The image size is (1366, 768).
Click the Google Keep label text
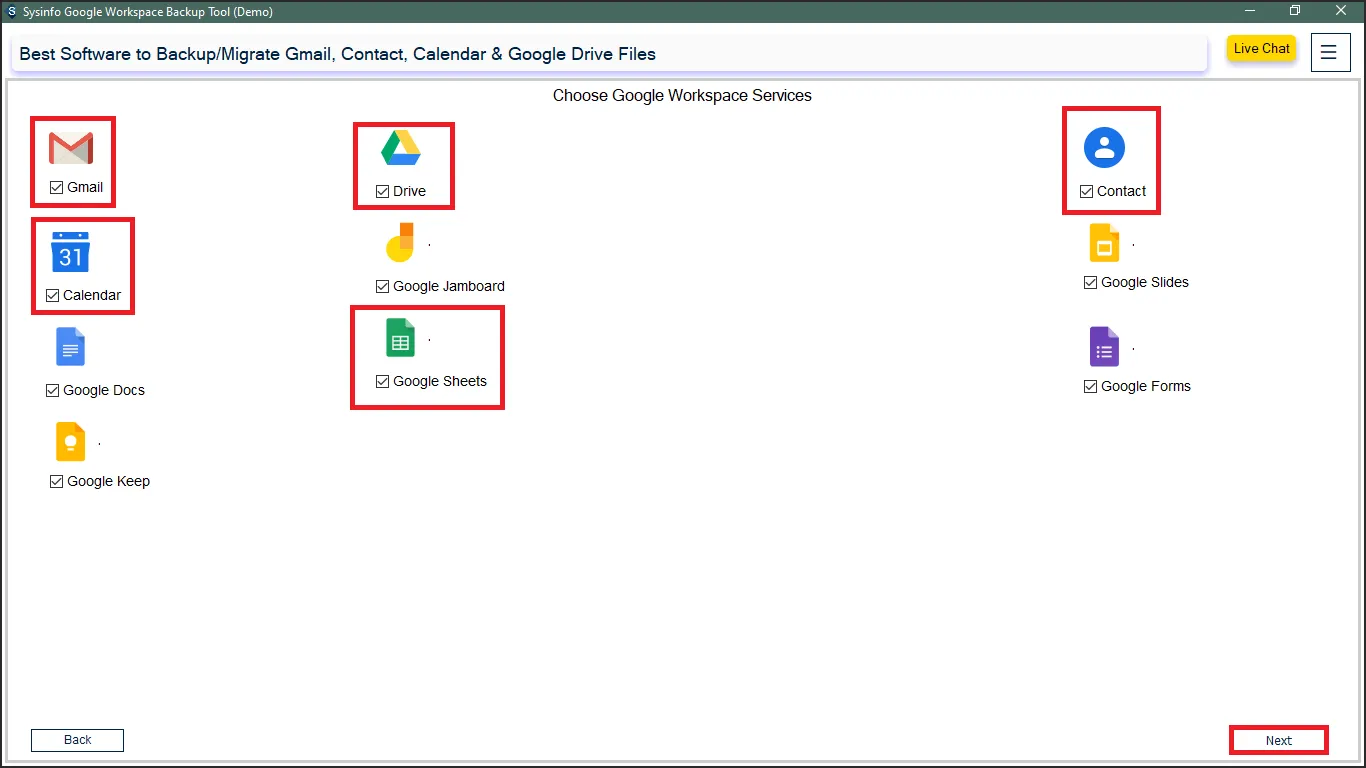click(x=109, y=481)
